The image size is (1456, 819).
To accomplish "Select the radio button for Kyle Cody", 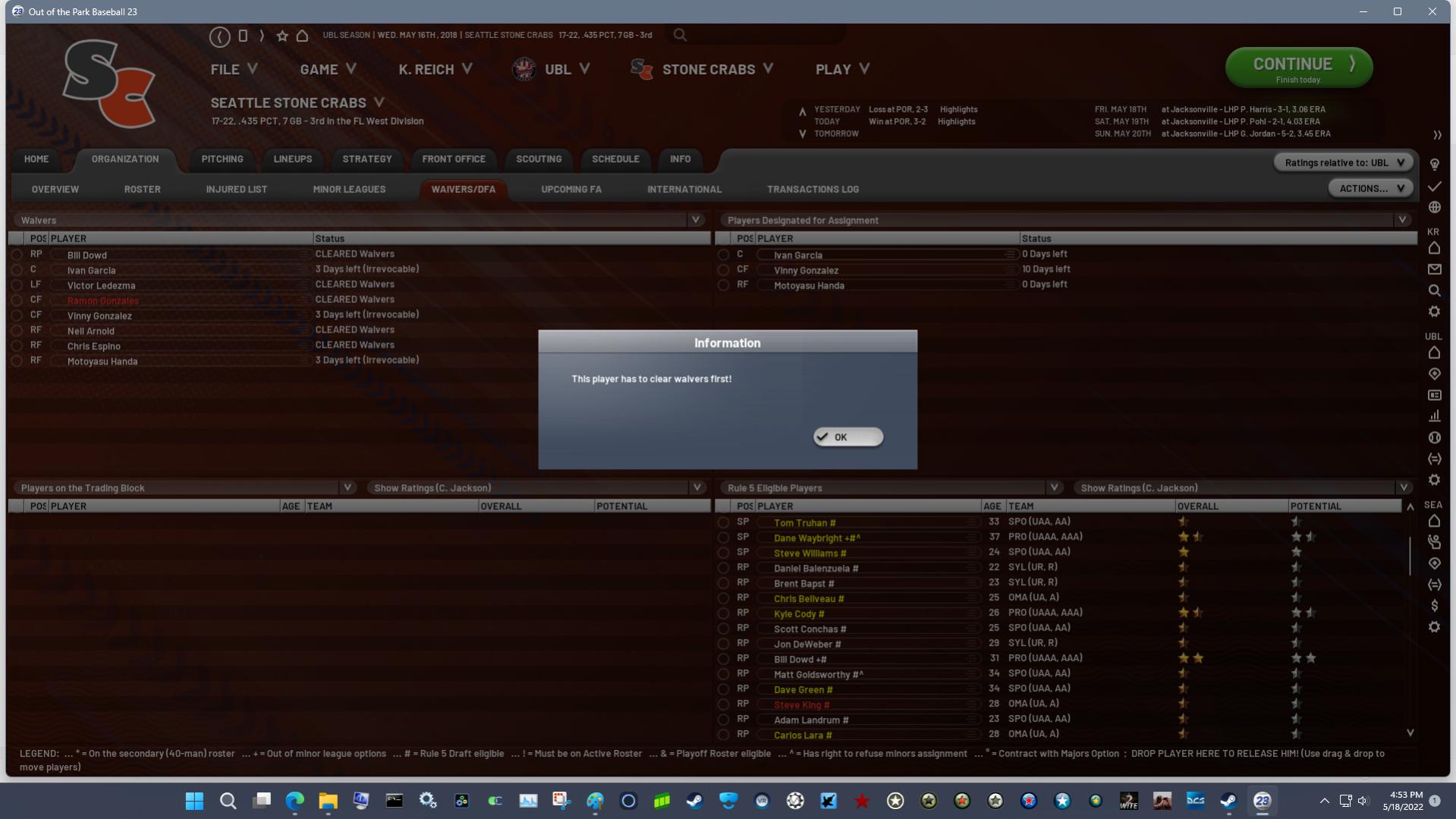I will (x=723, y=613).
